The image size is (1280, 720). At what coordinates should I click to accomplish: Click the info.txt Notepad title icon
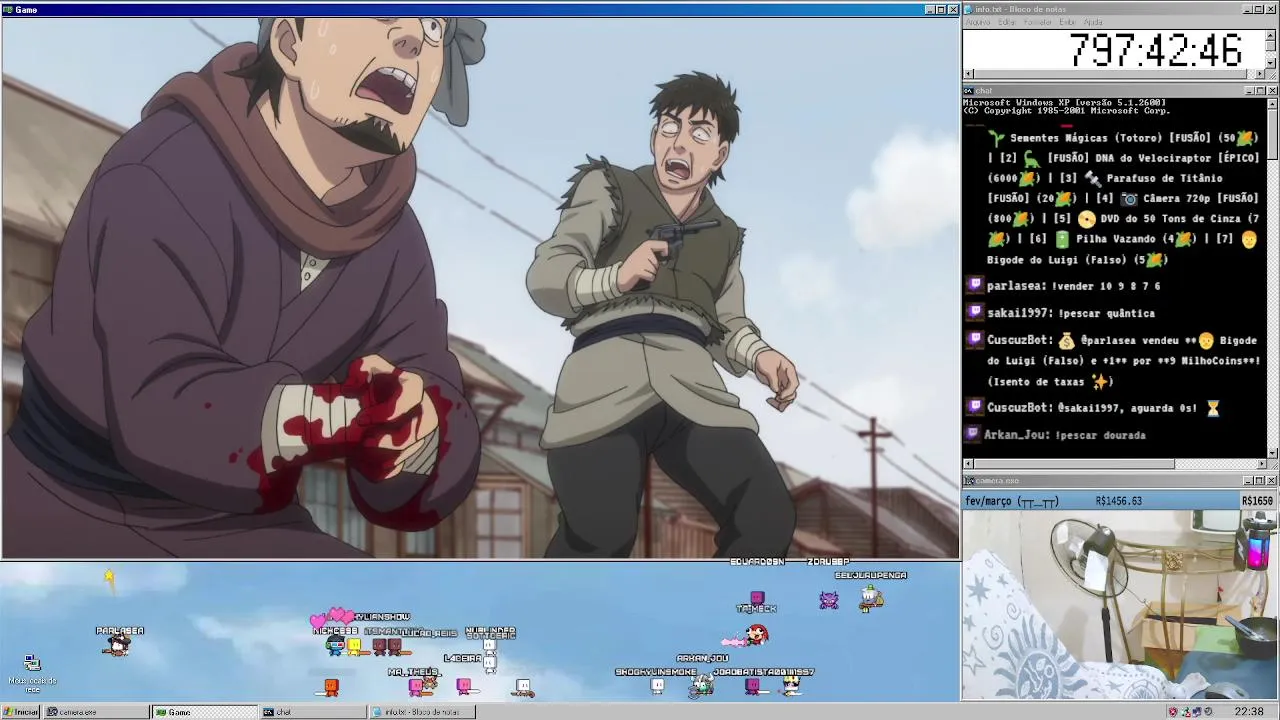coord(969,9)
